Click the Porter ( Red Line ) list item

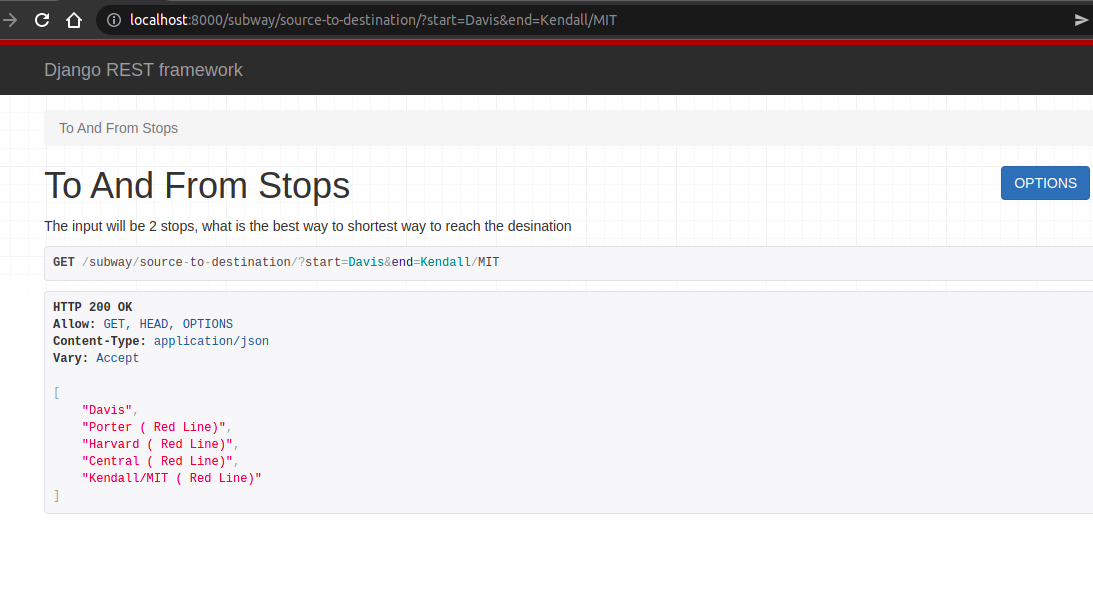point(153,426)
